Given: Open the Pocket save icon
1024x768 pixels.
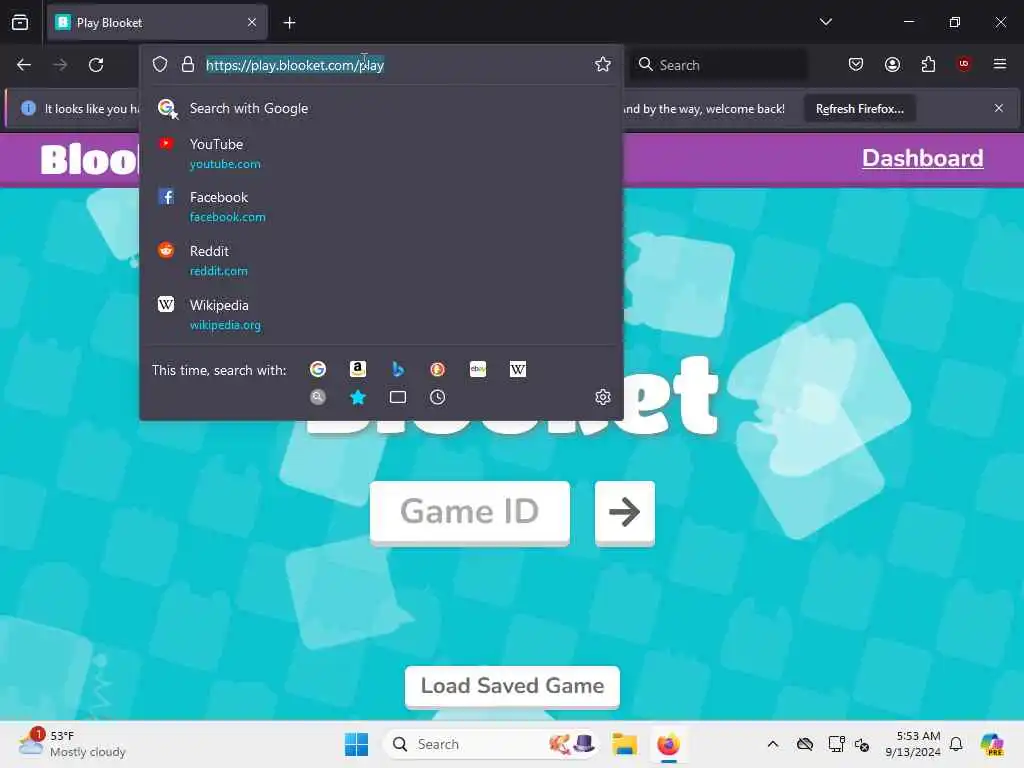Looking at the screenshot, I should click(x=856, y=64).
